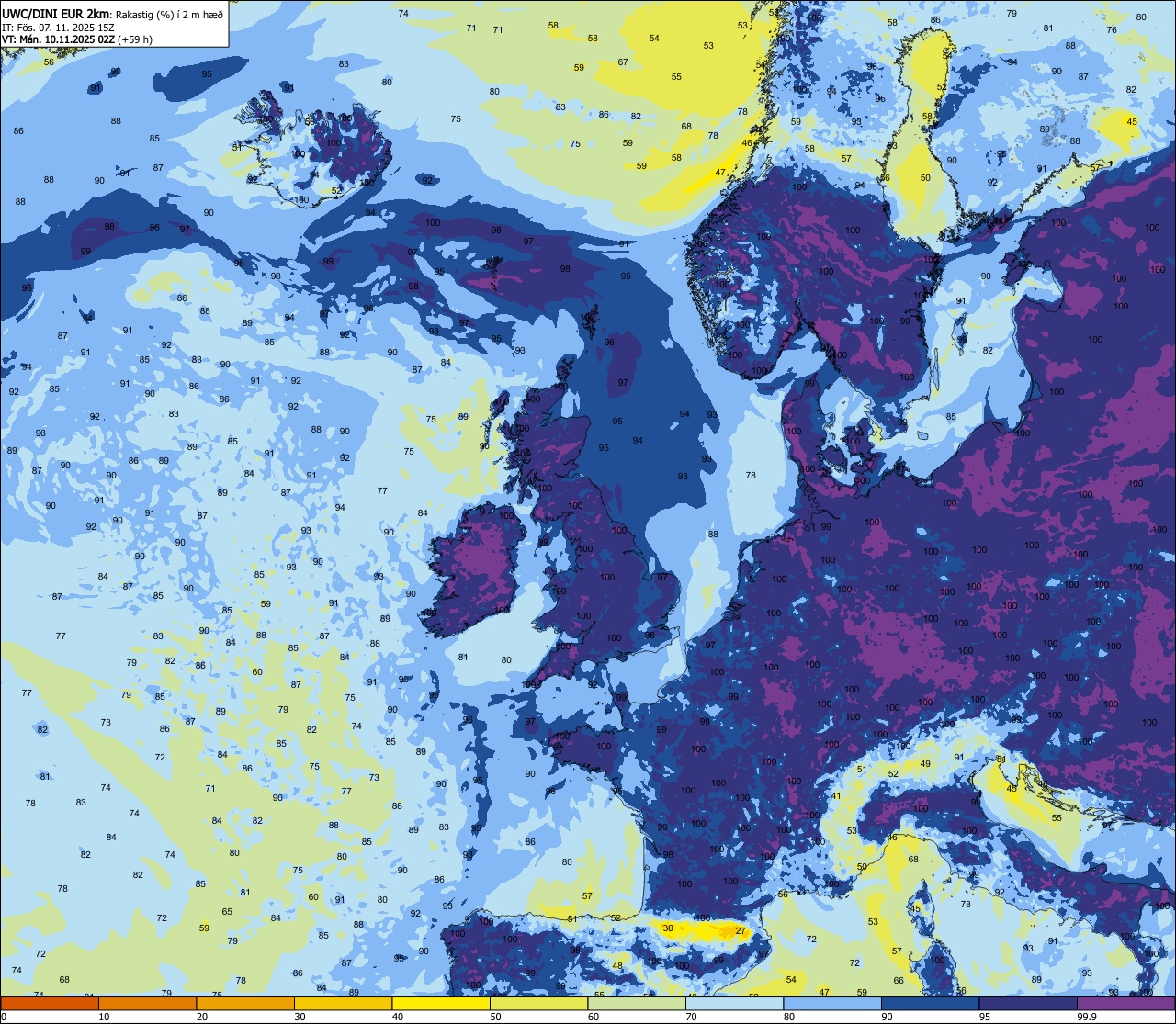Select the darkest orange 0–10 legend segment

50,1003
